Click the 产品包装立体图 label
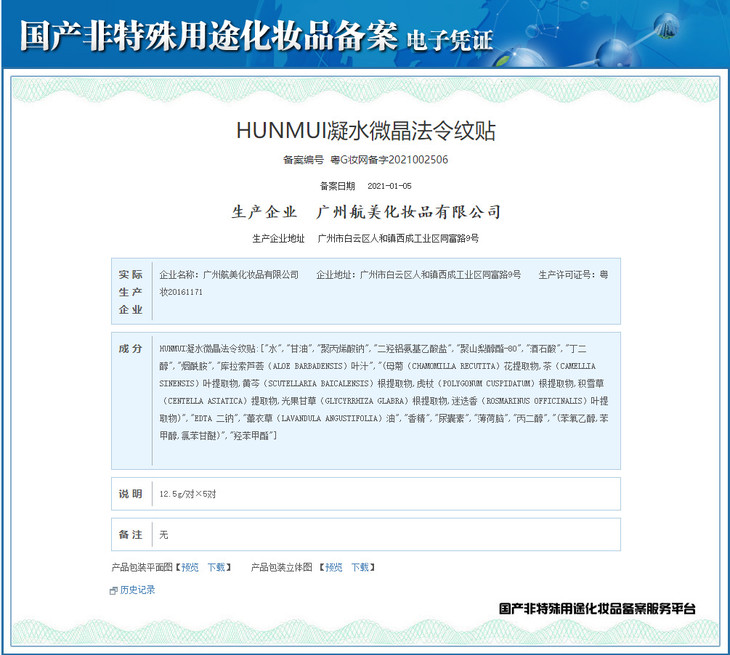Viewport: 730px width, 655px height. pyautogui.click(x=282, y=567)
